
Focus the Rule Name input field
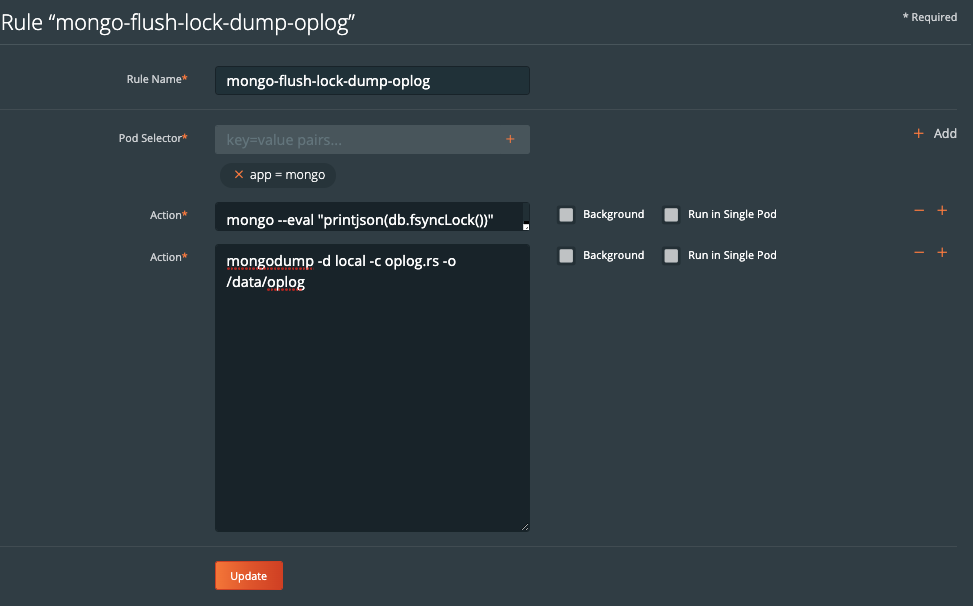(x=372, y=80)
